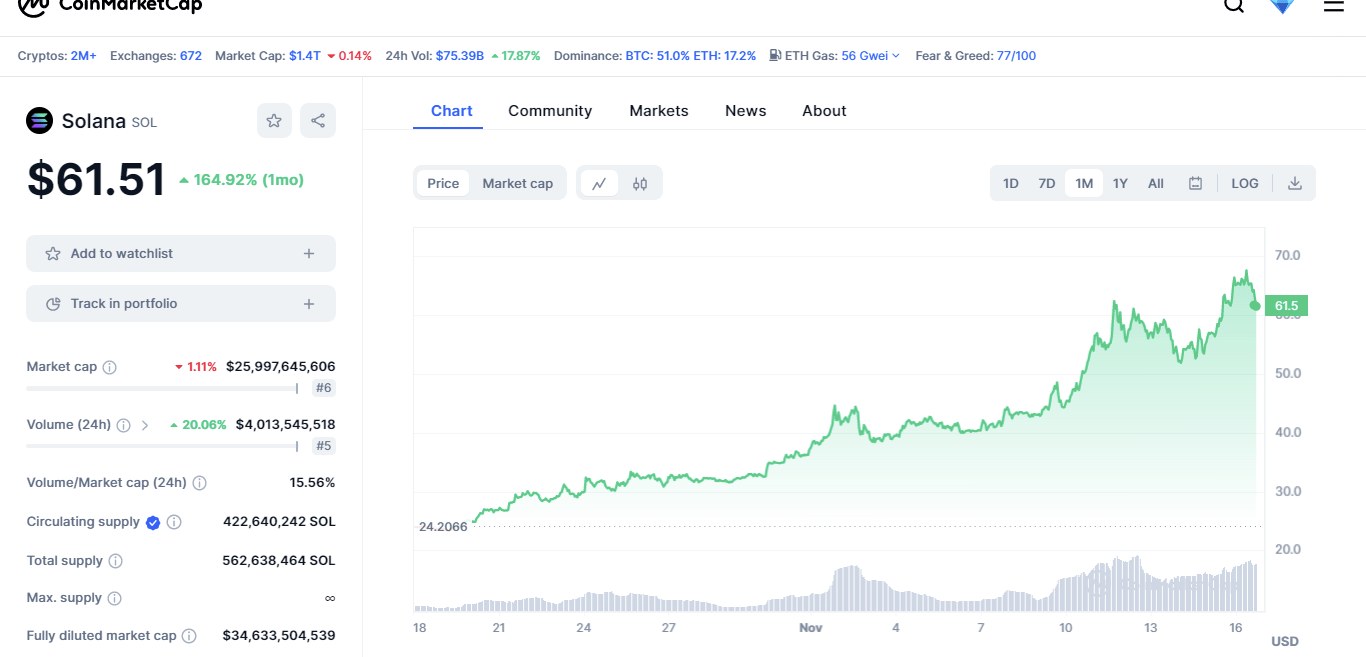The width and height of the screenshot is (1366, 657).
Task: Click the 24.2066 starting price label
Action: [x=443, y=526]
